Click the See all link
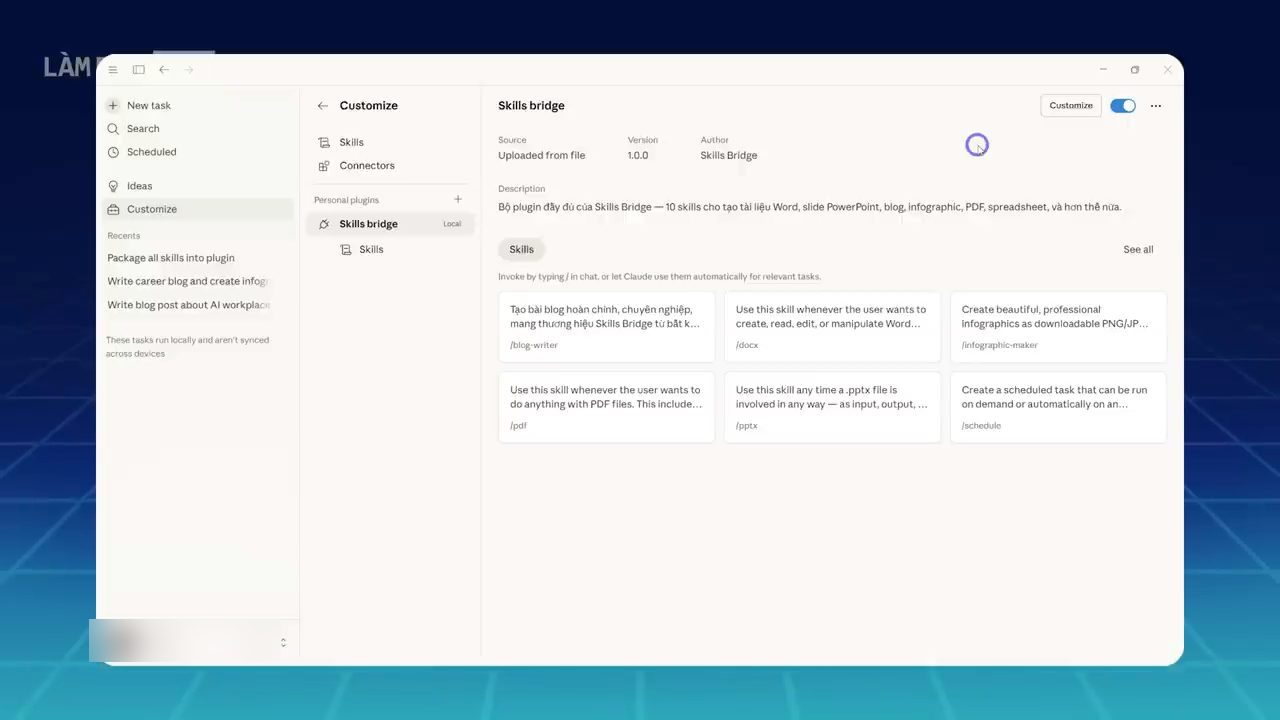 pos(1138,249)
